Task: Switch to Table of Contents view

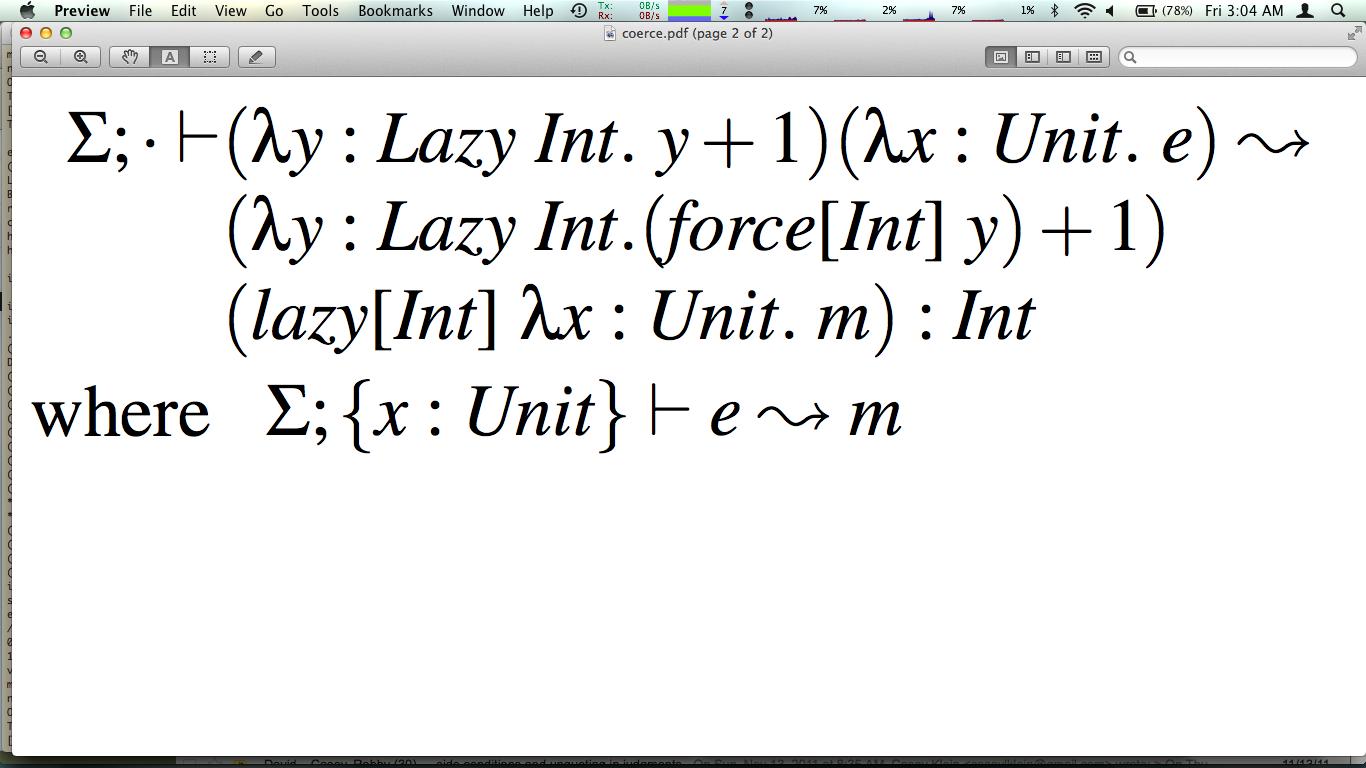Action: pos(1063,57)
